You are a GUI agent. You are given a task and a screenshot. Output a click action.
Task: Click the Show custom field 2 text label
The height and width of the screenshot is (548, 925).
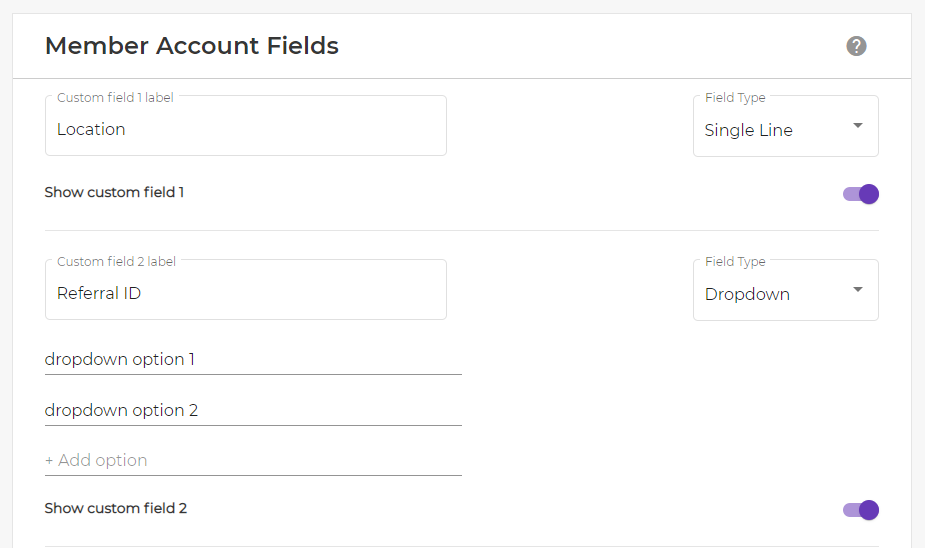point(116,508)
